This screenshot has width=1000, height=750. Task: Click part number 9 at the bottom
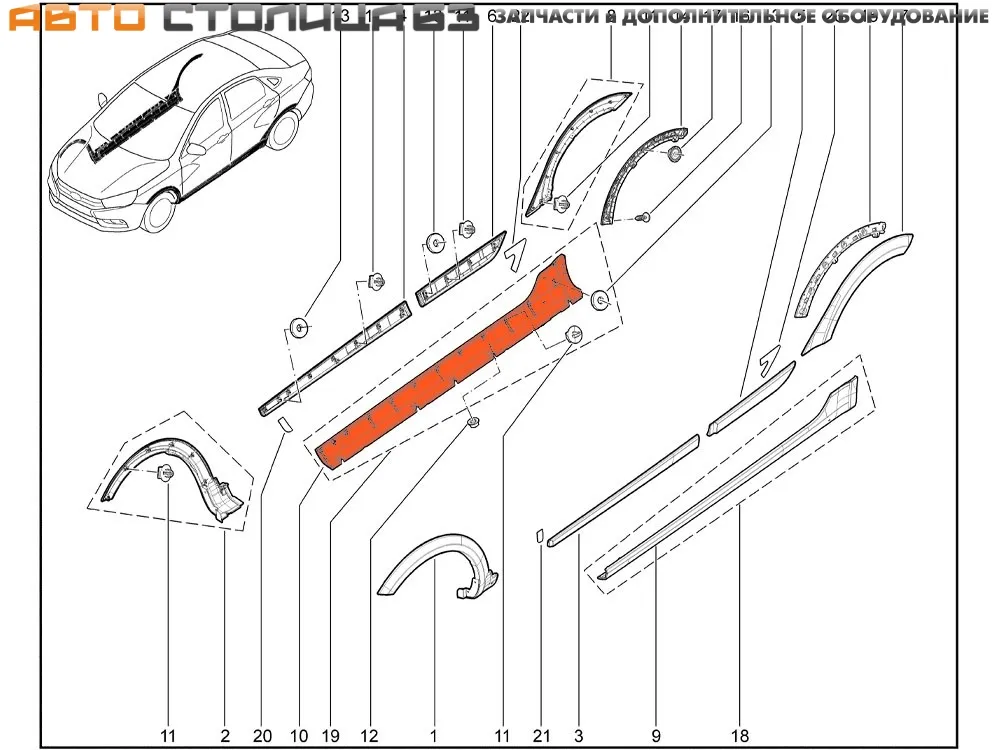tap(657, 736)
